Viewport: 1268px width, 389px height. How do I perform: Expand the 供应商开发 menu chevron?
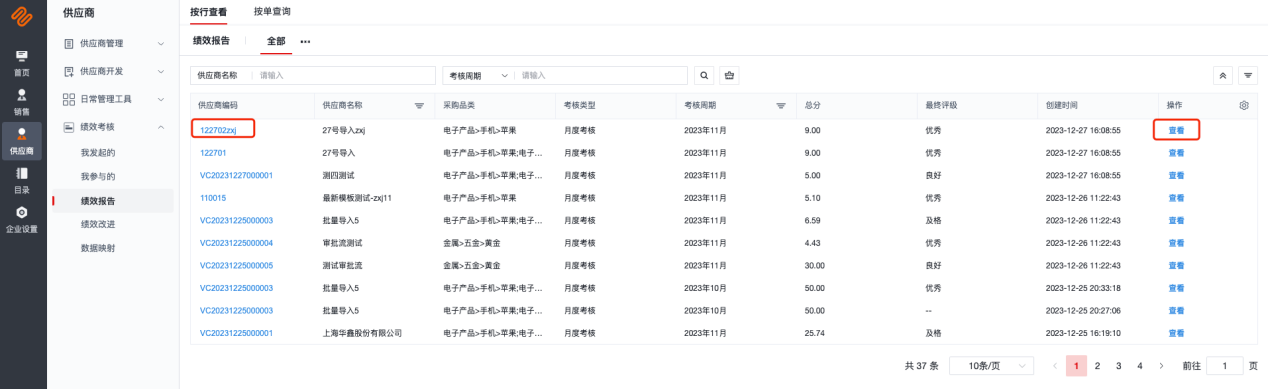pos(161,71)
